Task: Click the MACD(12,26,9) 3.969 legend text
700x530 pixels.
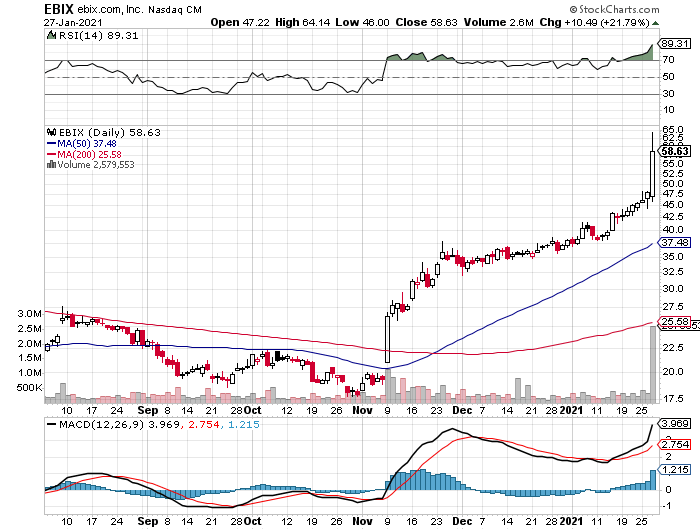Action: point(119,425)
